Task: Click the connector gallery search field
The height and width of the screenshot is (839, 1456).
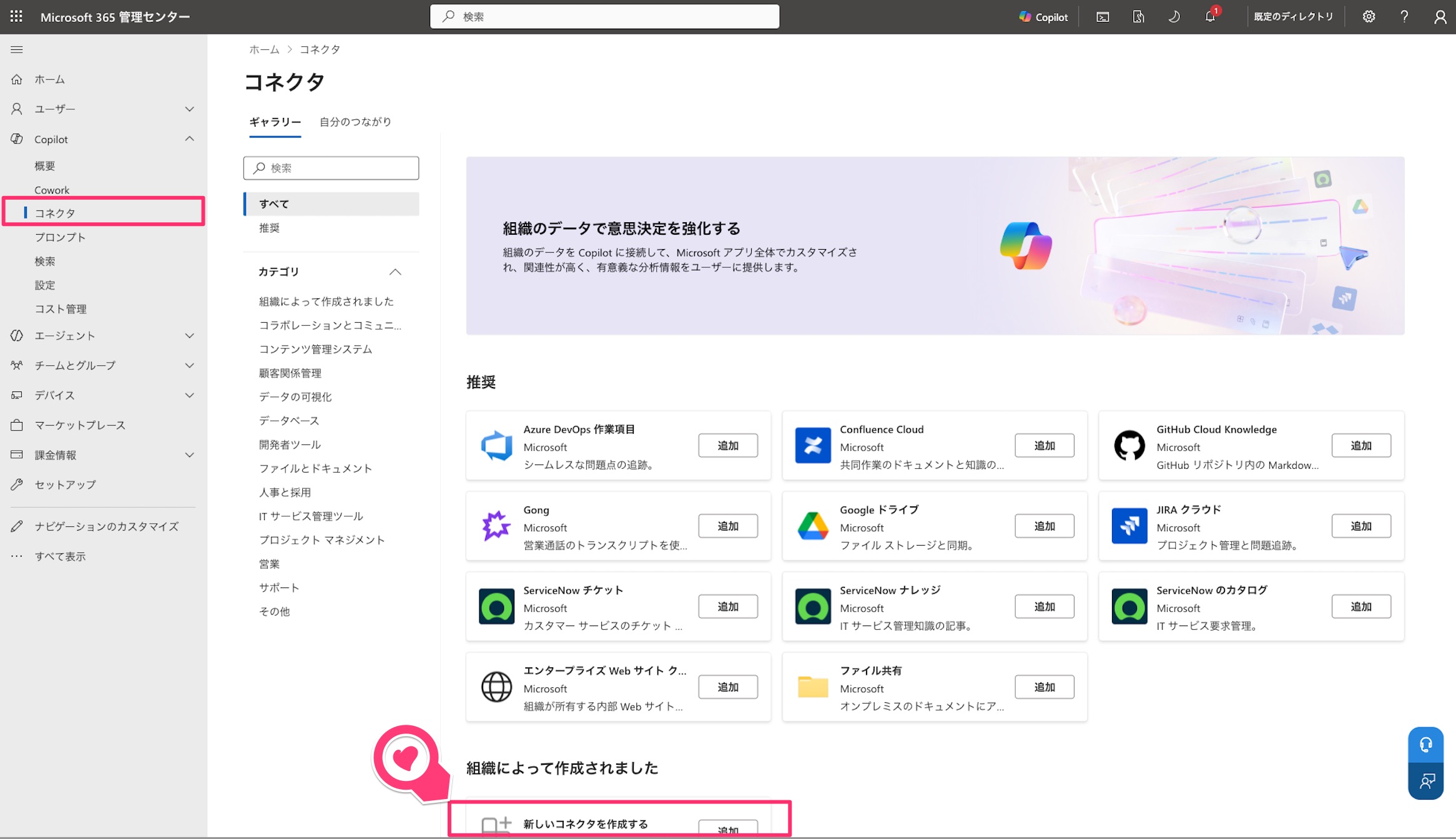Action: tap(332, 168)
